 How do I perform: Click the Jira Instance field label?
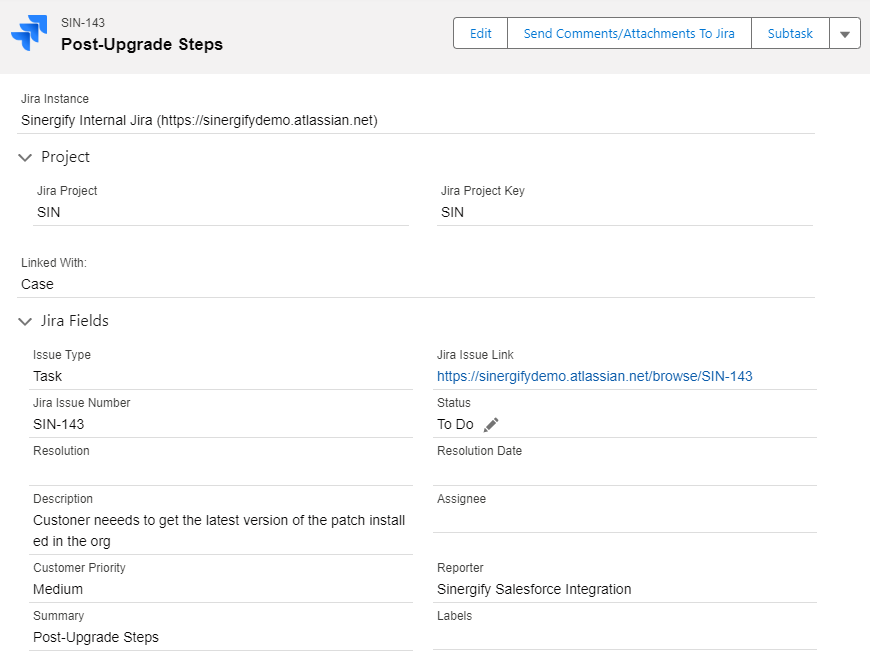click(x=55, y=99)
